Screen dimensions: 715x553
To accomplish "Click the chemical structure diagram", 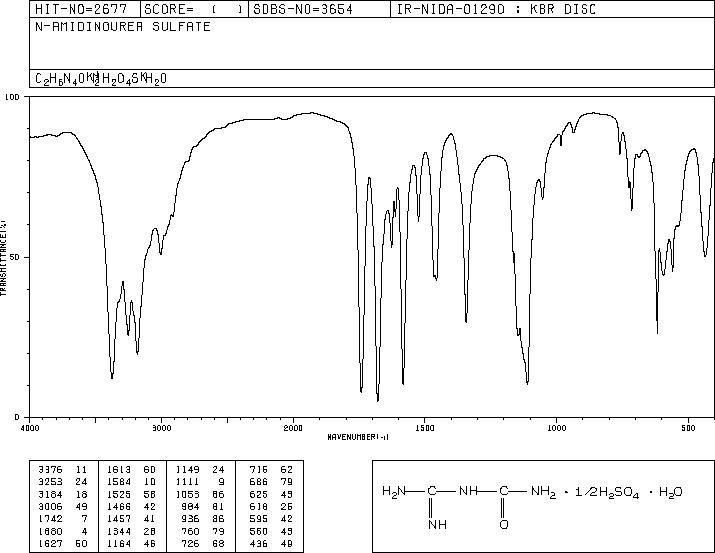I will click(543, 506).
